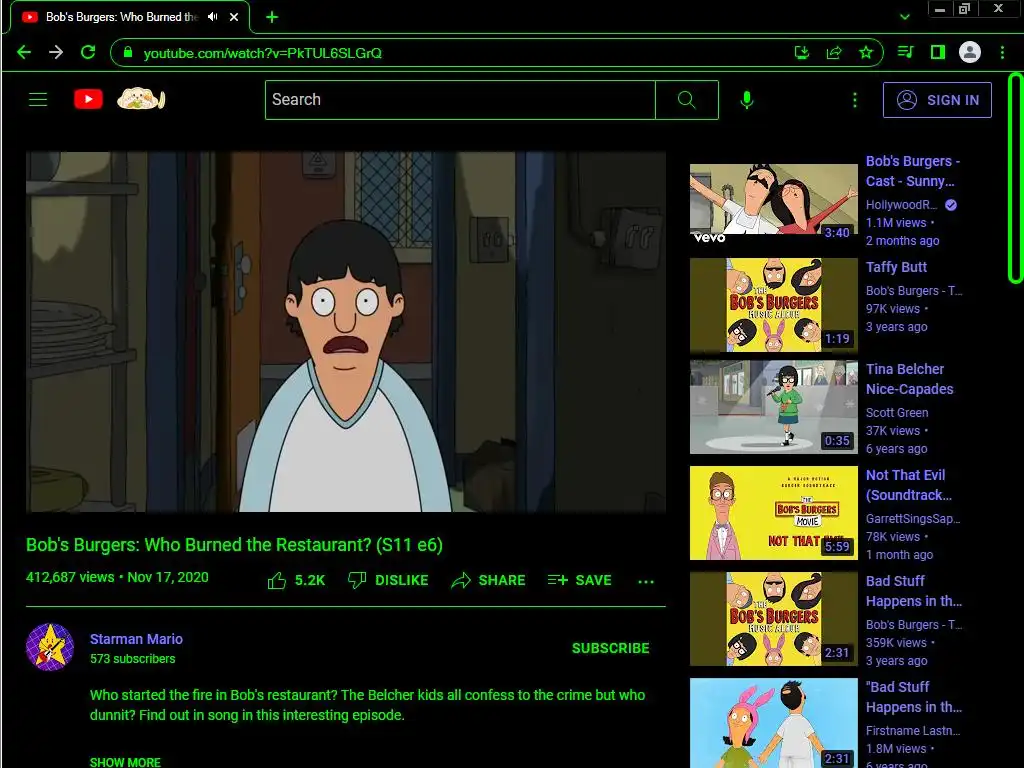
Task: Go back using the browser back arrow
Action: (24, 52)
